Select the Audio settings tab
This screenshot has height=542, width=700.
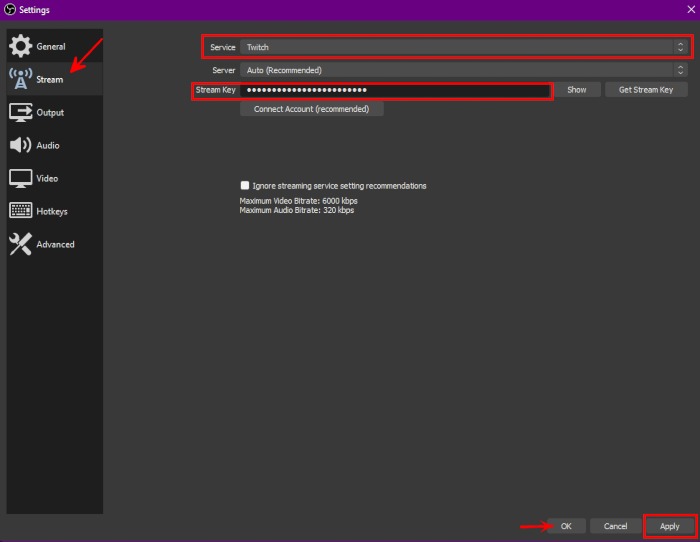click(x=54, y=145)
